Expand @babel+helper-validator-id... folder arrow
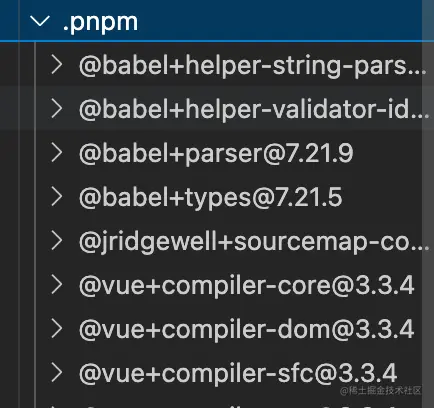Viewport: 434px width, 408px height. click(57, 109)
